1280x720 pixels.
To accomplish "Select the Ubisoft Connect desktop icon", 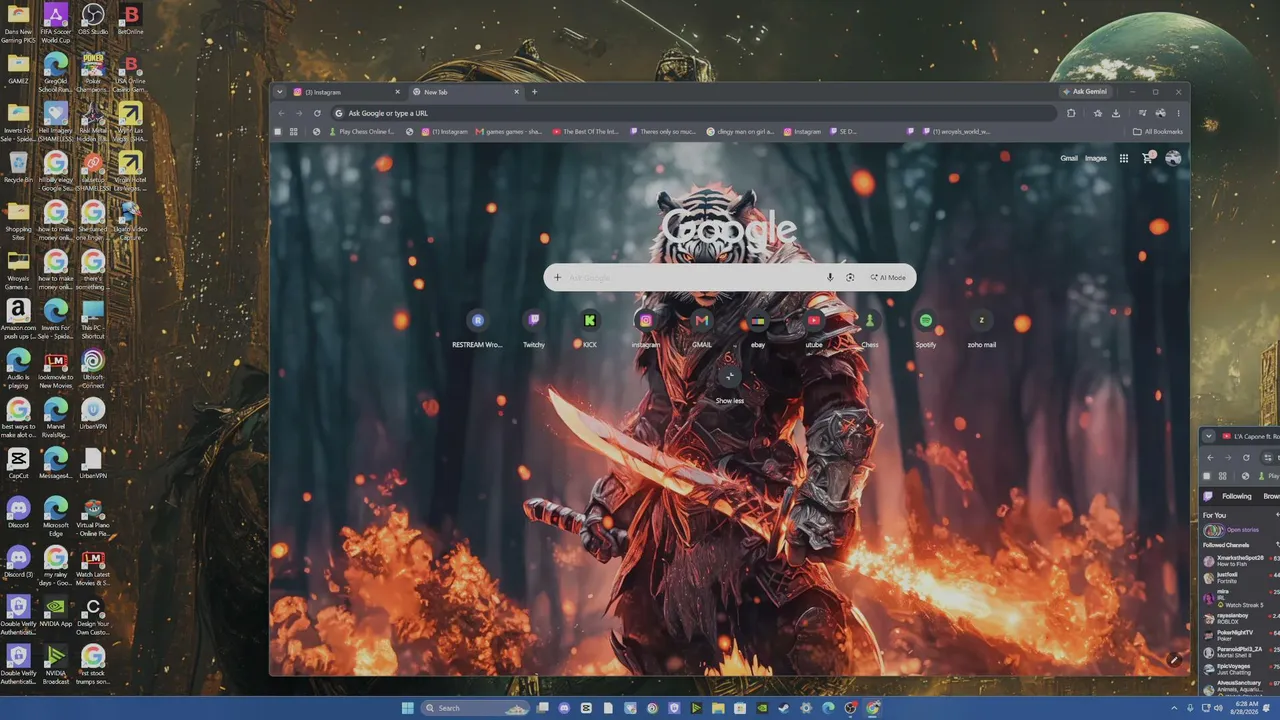I will [x=93, y=367].
